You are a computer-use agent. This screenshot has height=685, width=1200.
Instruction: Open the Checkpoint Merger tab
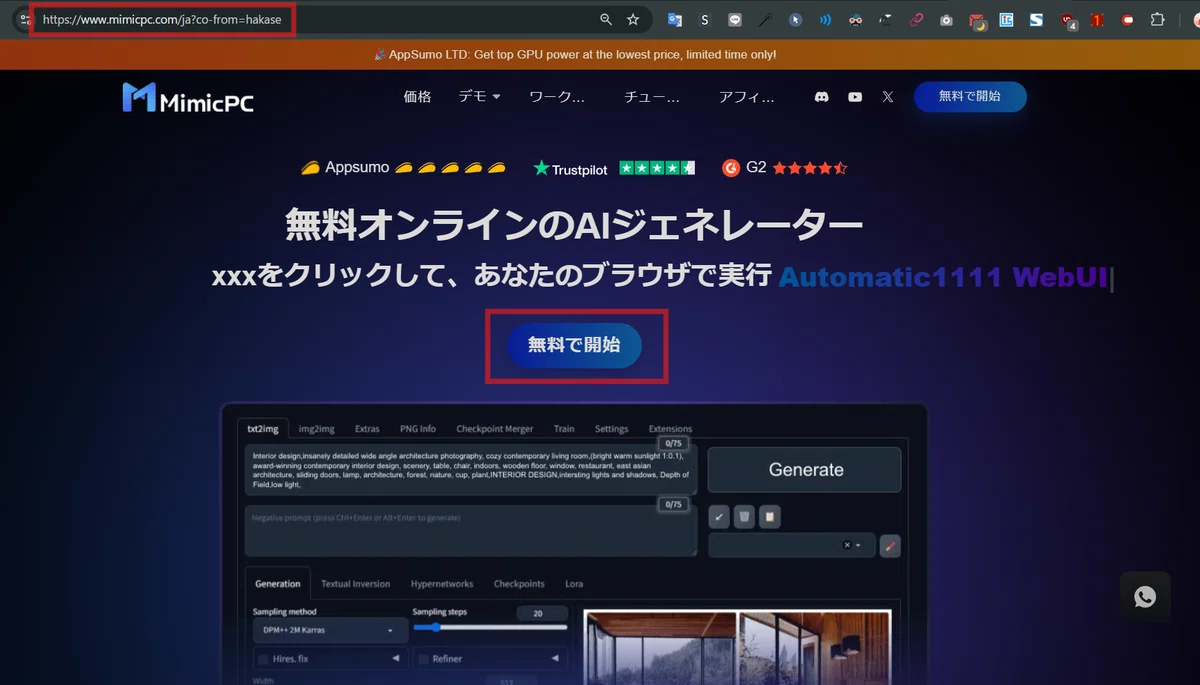tap(495, 429)
